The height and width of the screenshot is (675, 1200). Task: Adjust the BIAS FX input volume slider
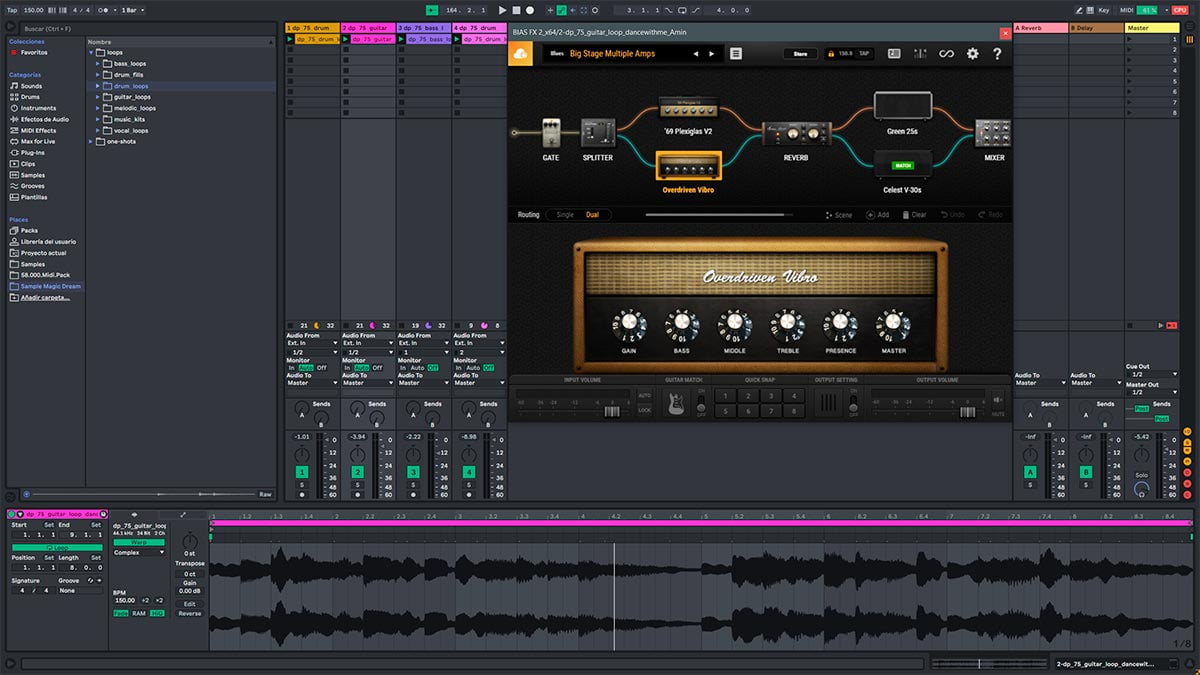[x=612, y=412]
